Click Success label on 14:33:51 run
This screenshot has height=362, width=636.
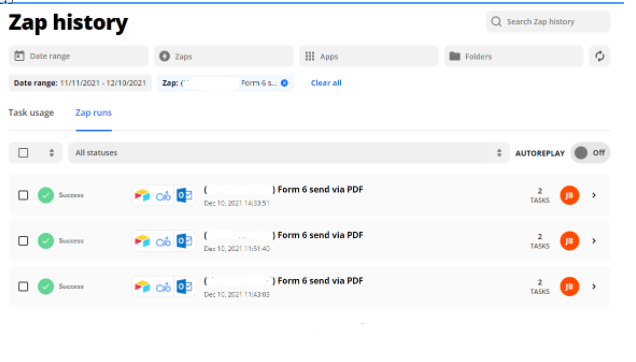pos(71,195)
